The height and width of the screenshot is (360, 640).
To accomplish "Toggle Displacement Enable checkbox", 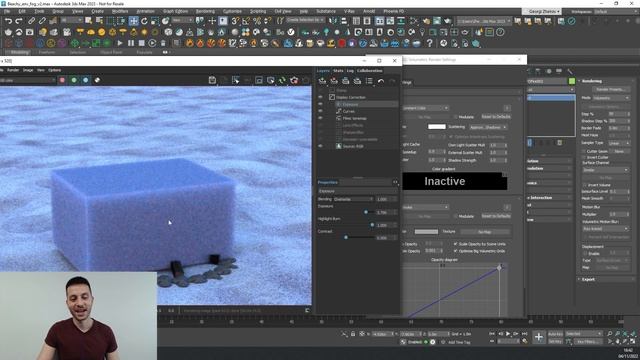I will pyautogui.click(x=584, y=253).
